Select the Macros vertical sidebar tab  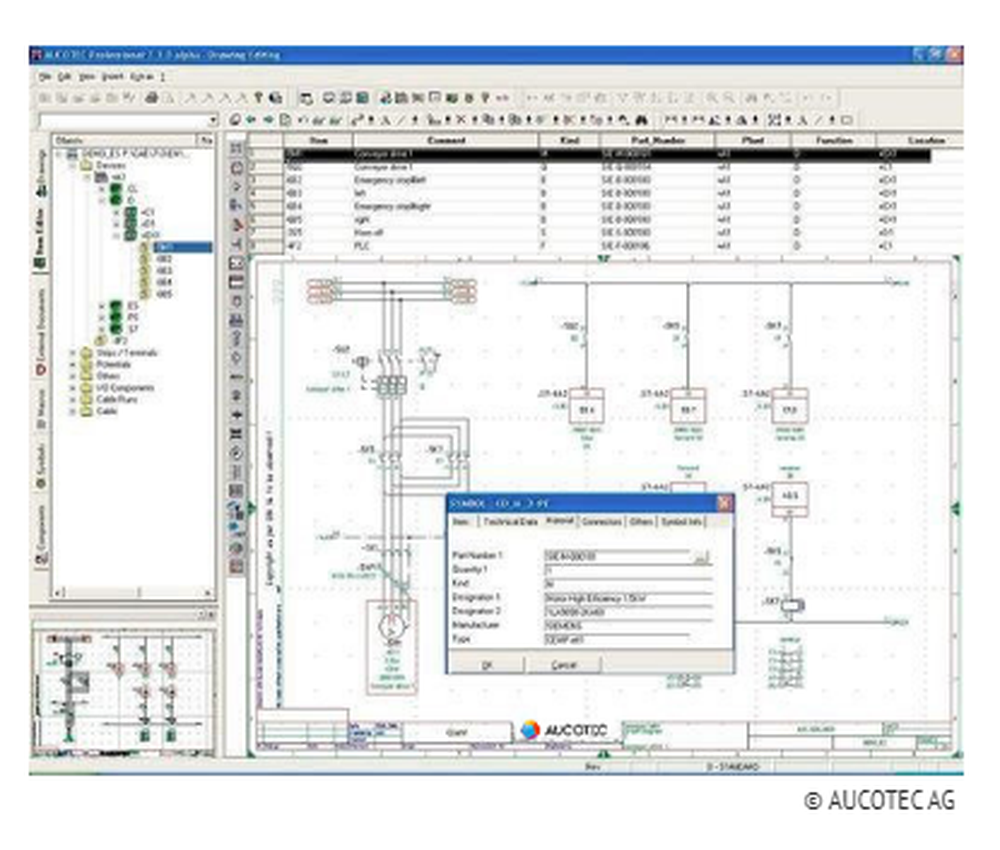[x=41, y=409]
